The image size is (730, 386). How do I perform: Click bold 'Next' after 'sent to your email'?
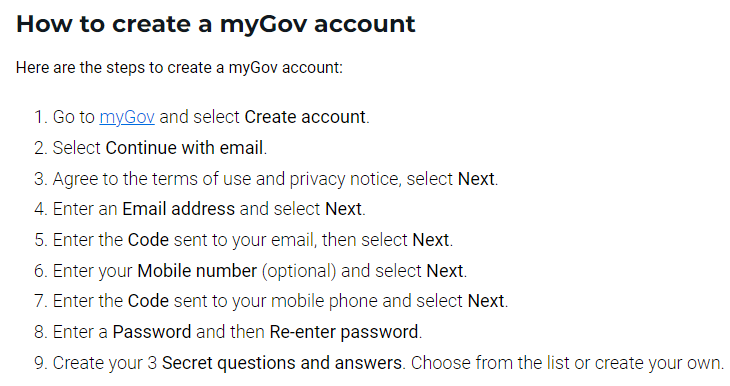[x=431, y=240]
